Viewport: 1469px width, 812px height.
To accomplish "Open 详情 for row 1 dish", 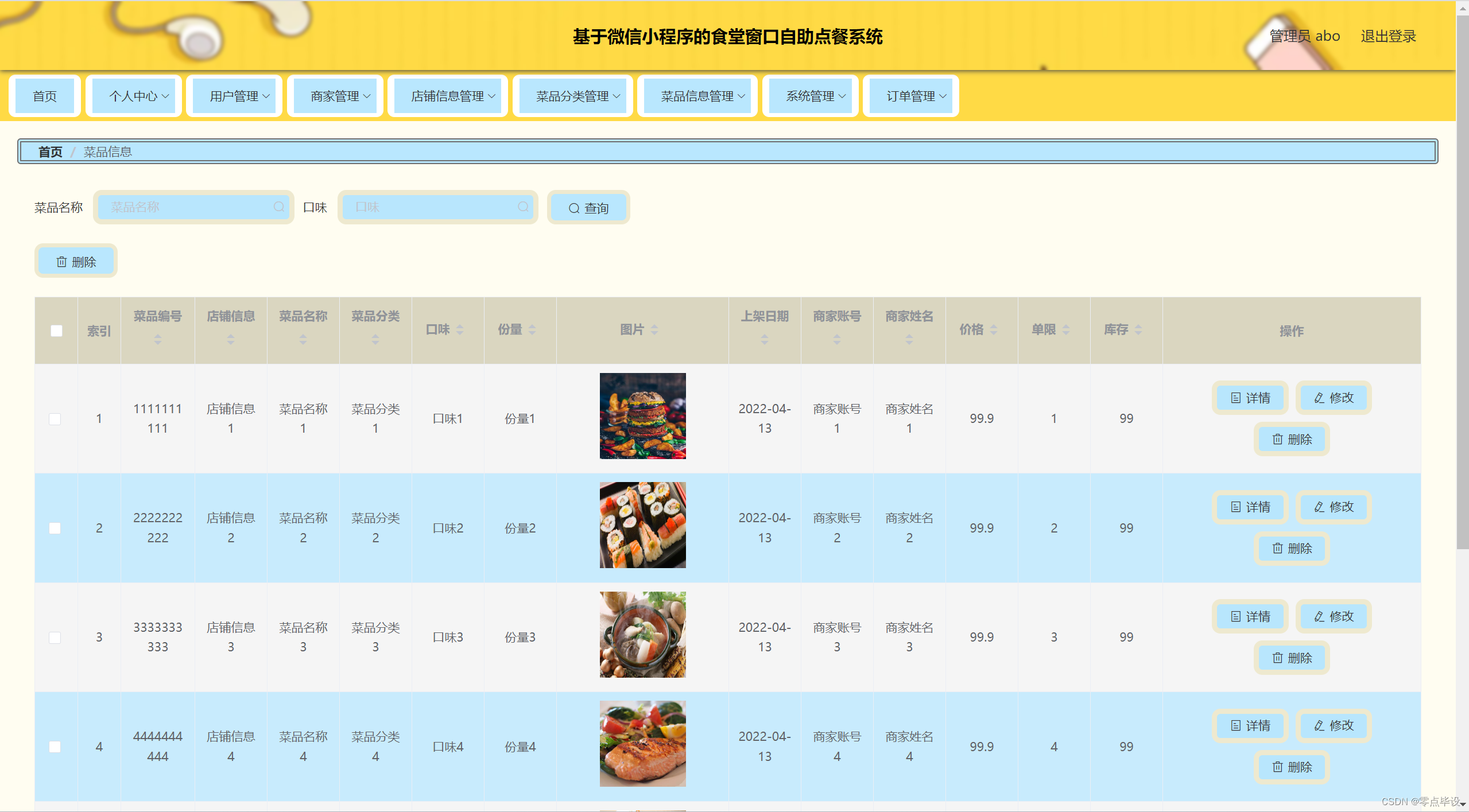I will [1250, 398].
